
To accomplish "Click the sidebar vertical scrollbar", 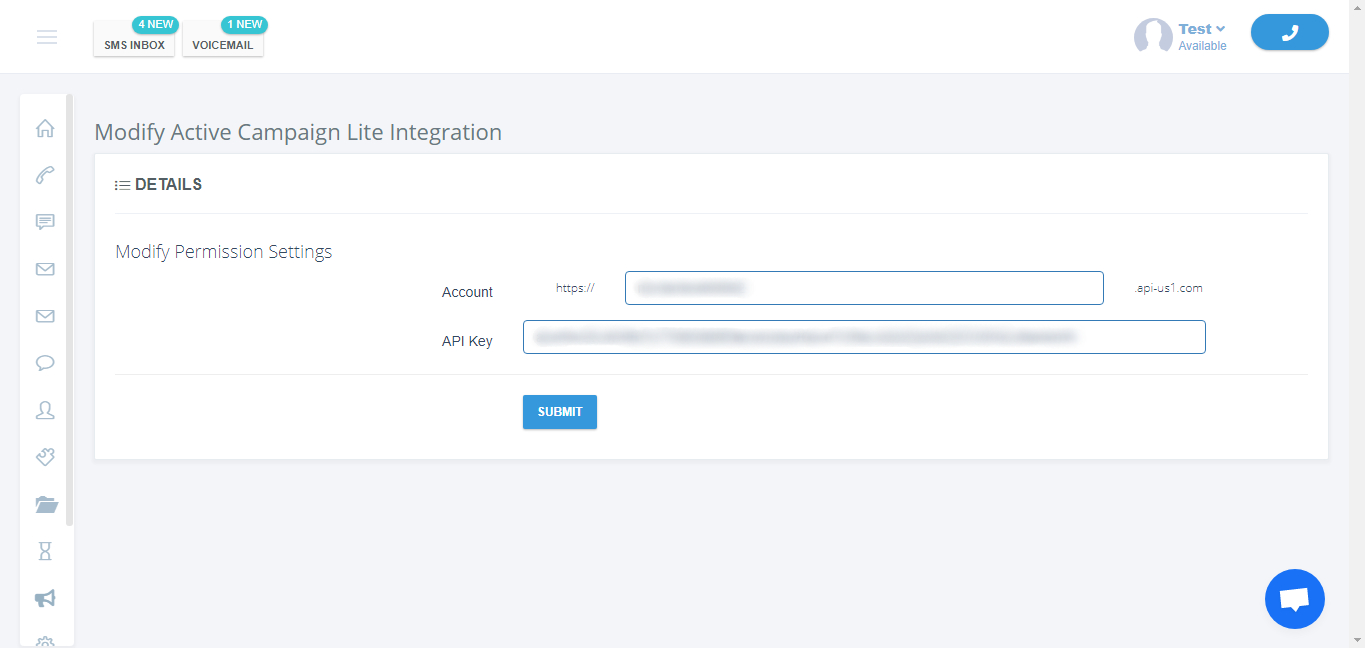I will [x=69, y=310].
